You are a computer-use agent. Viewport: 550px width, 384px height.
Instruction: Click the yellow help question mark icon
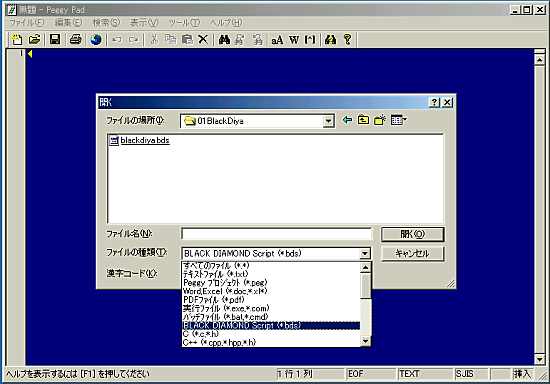tap(347, 39)
